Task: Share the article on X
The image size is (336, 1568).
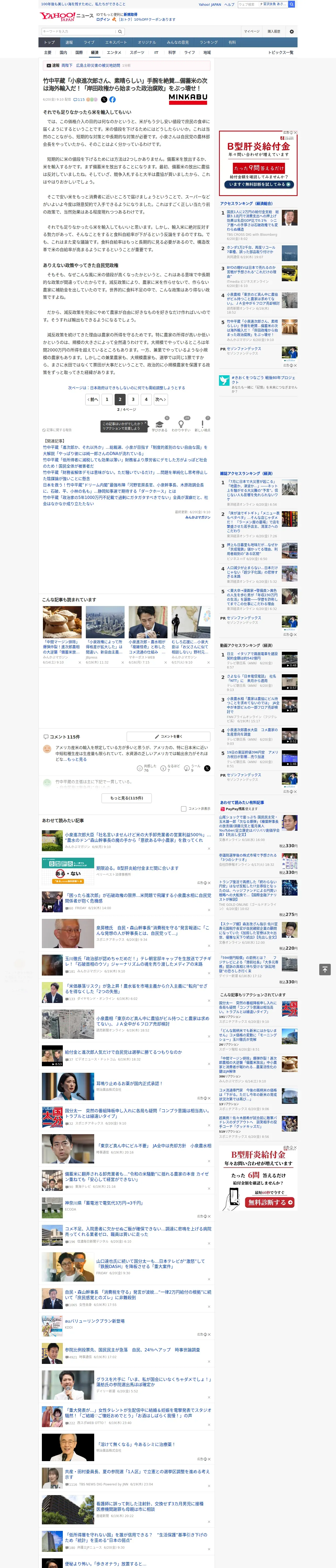Action: [x=104, y=99]
